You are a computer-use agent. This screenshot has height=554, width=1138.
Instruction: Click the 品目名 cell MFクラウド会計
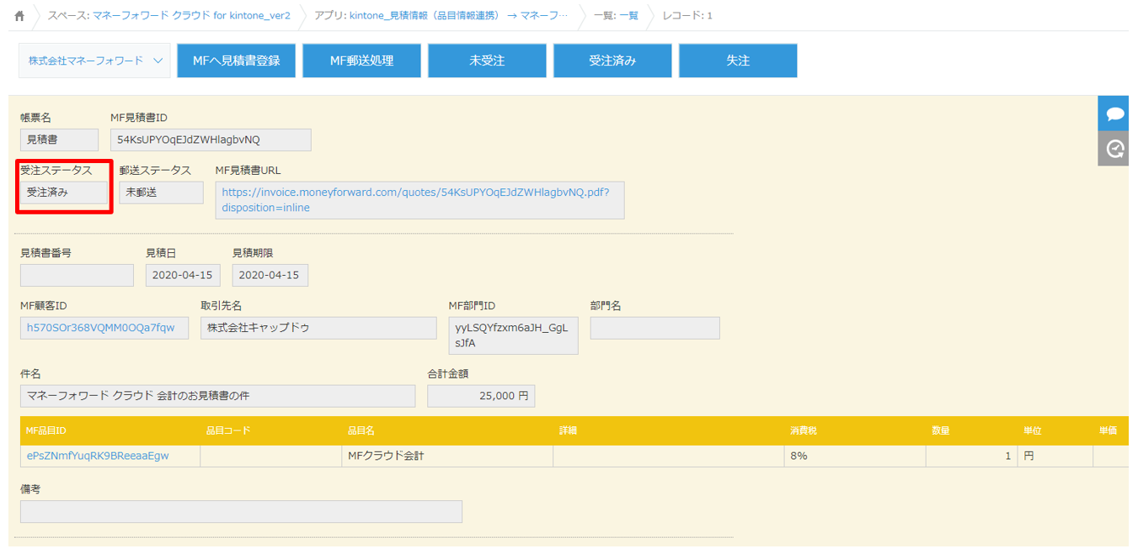447,455
